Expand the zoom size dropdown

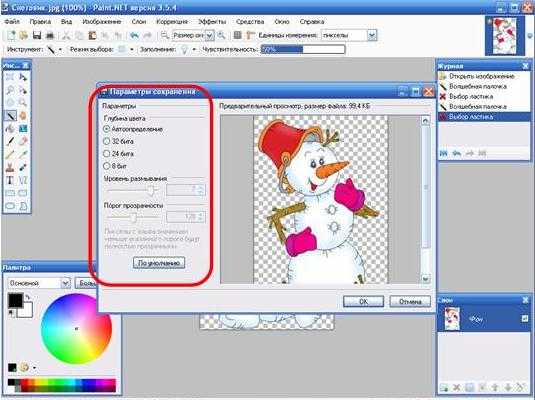coord(209,35)
